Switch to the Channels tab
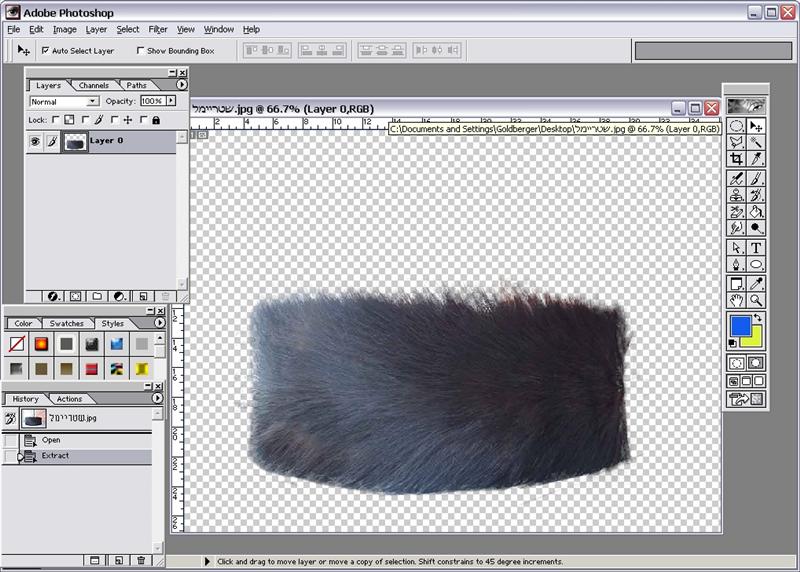The image size is (800, 572). point(94,86)
